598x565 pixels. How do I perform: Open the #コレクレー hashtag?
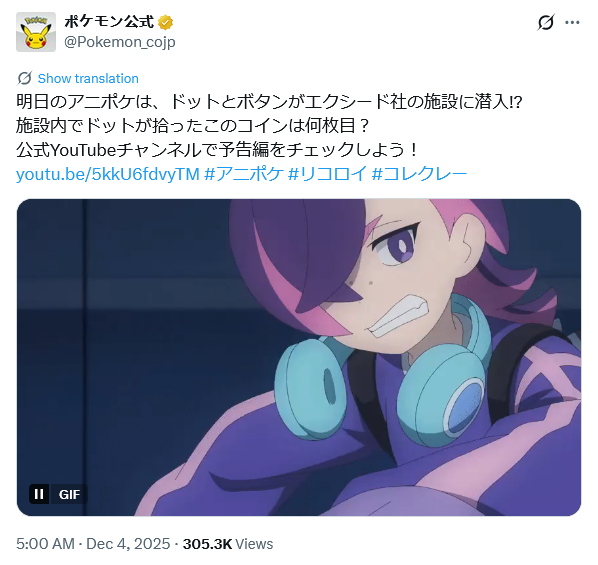419,174
